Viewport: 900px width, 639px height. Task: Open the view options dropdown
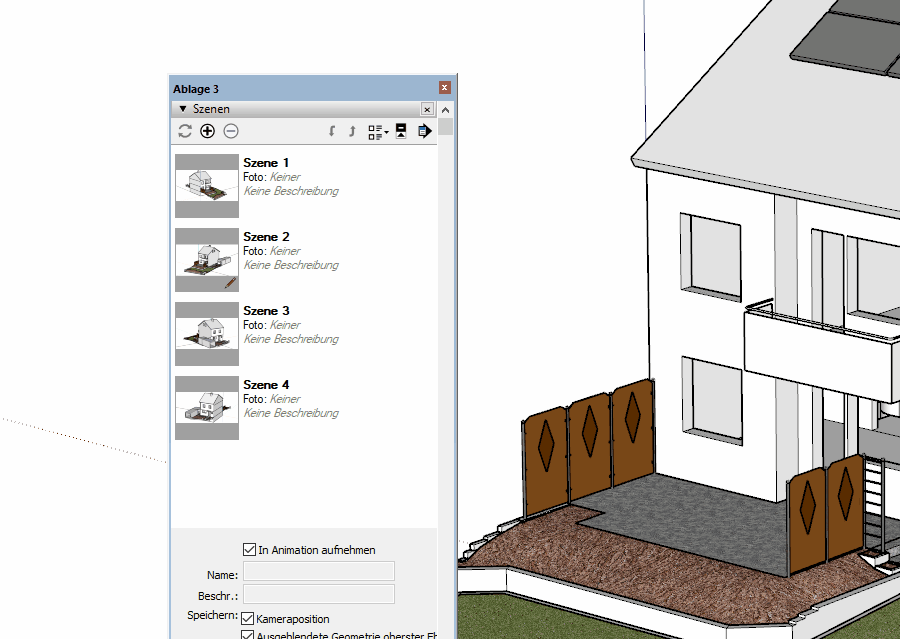pyautogui.click(x=378, y=131)
